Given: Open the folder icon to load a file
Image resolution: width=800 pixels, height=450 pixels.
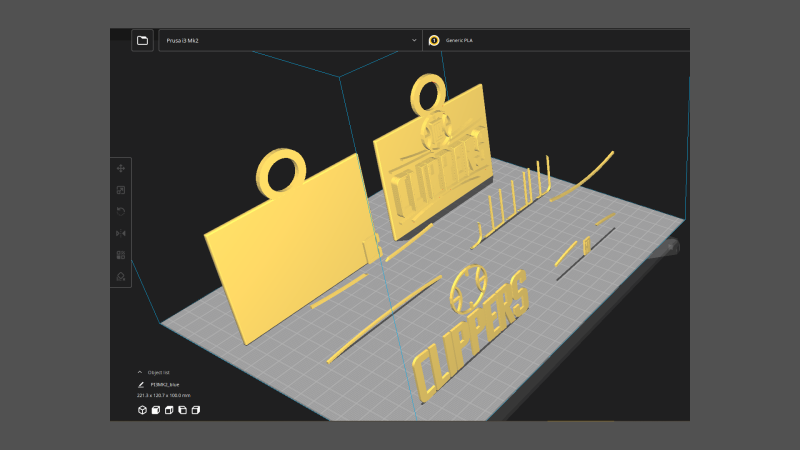Looking at the screenshot, I should click(142, 40).
